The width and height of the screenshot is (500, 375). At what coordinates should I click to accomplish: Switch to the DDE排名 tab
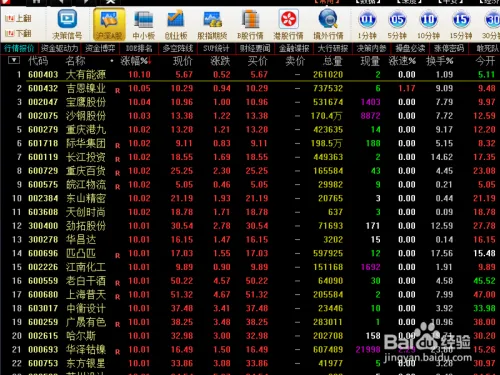[139, 48]
